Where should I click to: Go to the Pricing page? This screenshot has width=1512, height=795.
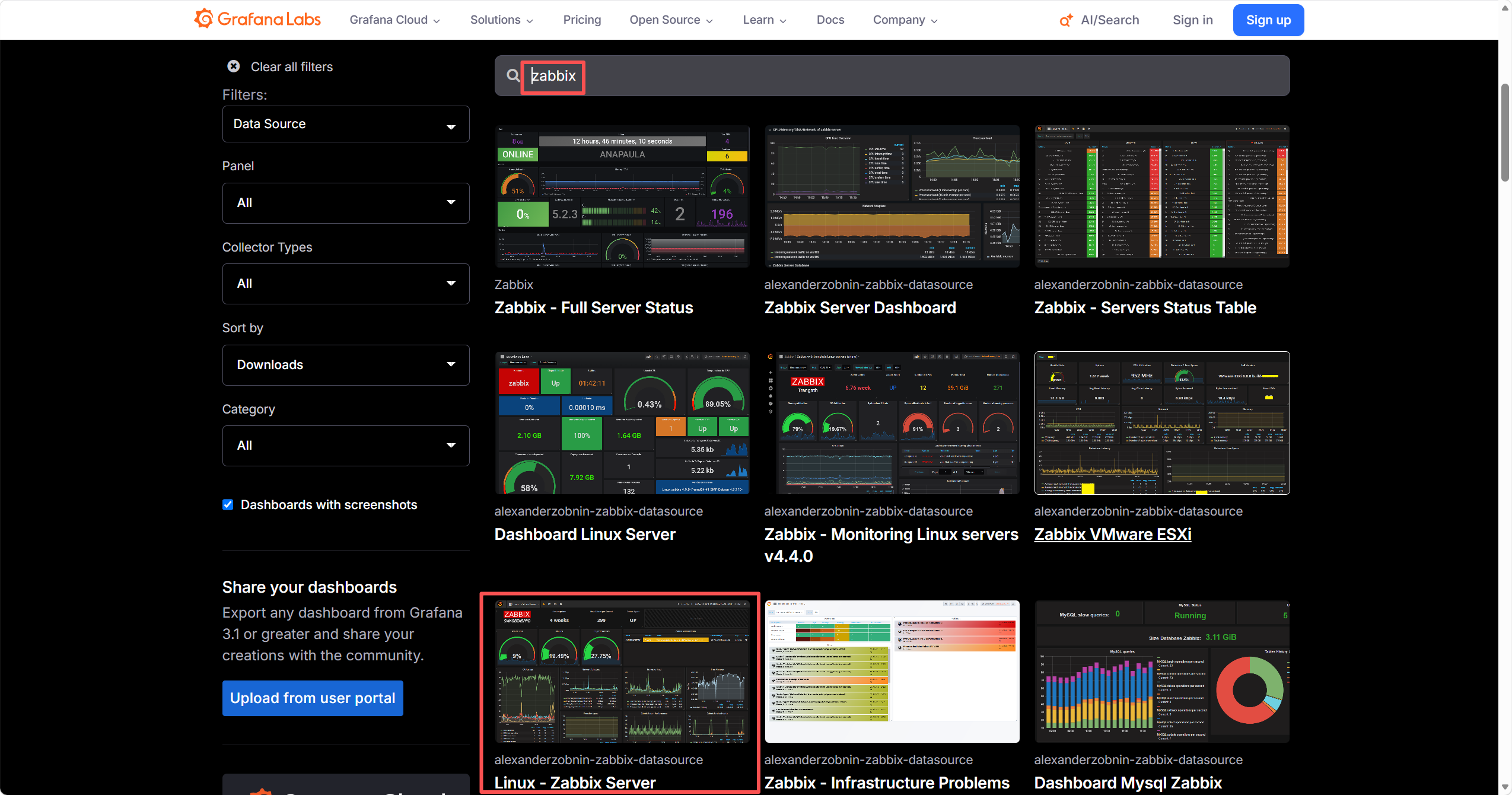(582, 20)
